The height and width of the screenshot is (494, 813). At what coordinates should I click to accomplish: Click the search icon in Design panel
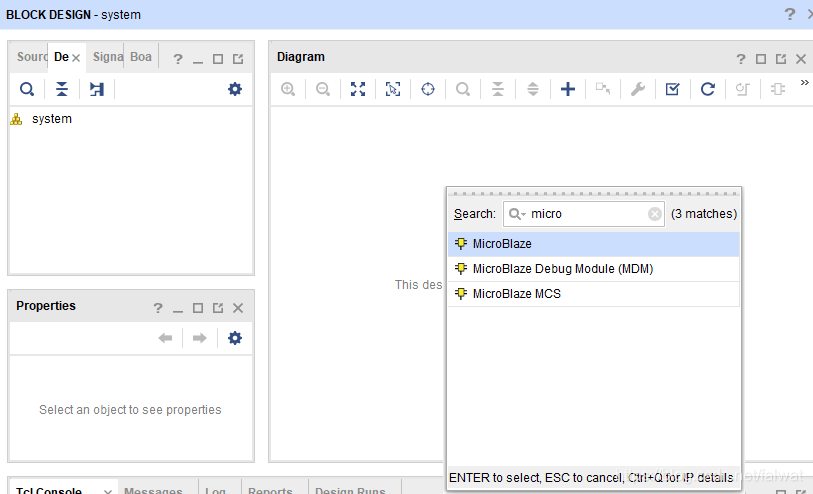click(x=26, y=89)
